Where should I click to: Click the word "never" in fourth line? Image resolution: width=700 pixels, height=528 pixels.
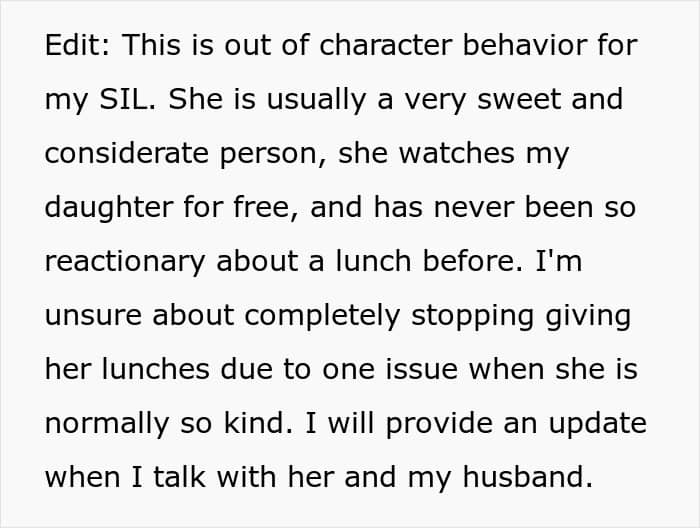pos(474,208)
